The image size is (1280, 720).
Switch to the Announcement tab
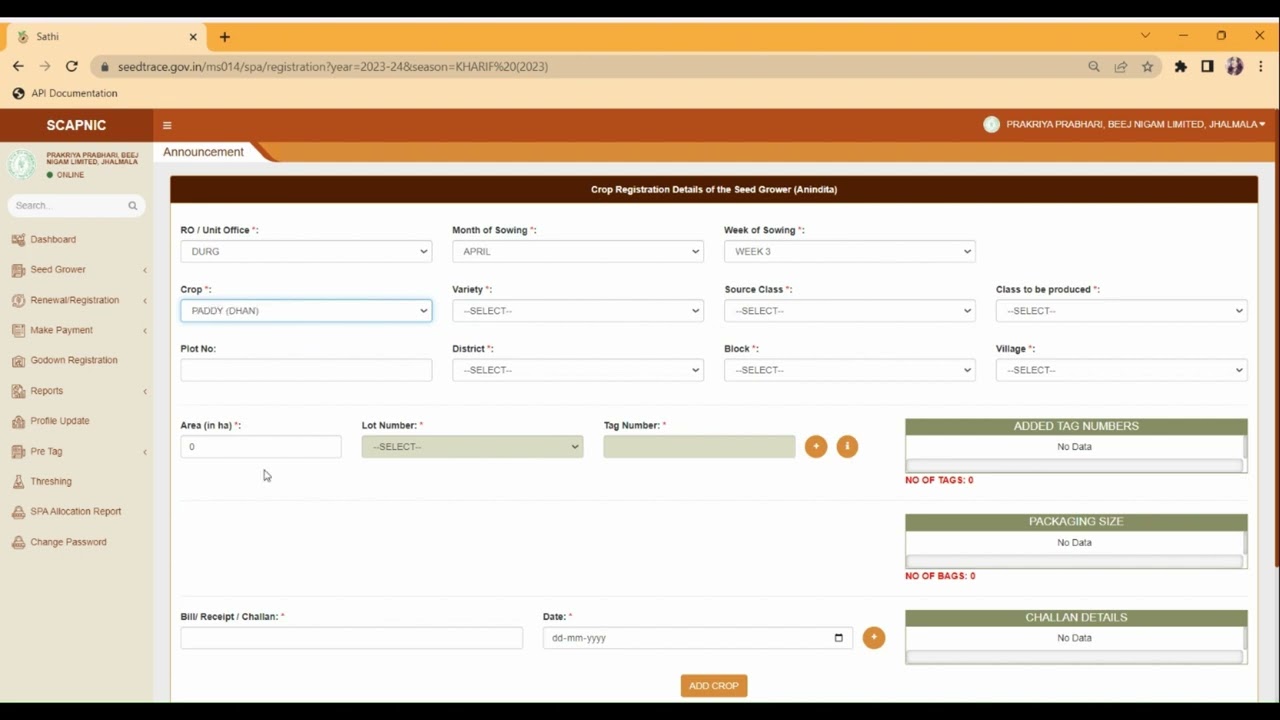203,152
